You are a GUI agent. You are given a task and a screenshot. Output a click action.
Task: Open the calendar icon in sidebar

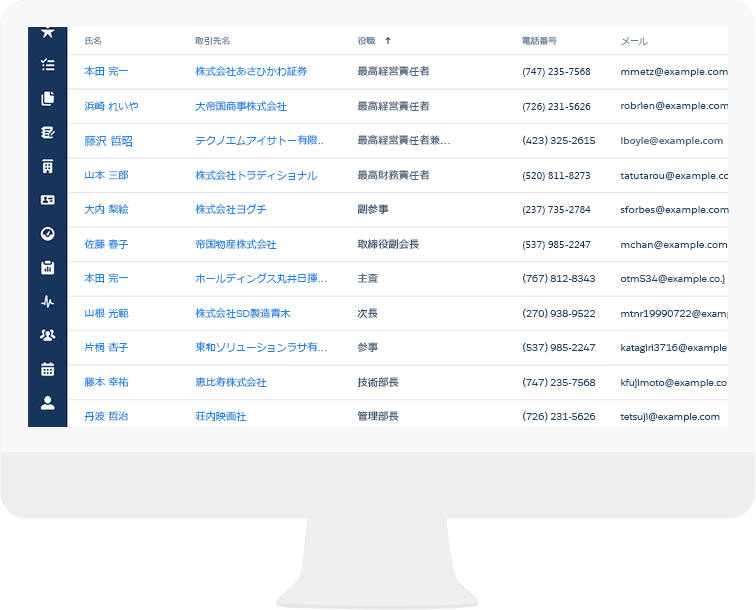(x=47, y=369)
